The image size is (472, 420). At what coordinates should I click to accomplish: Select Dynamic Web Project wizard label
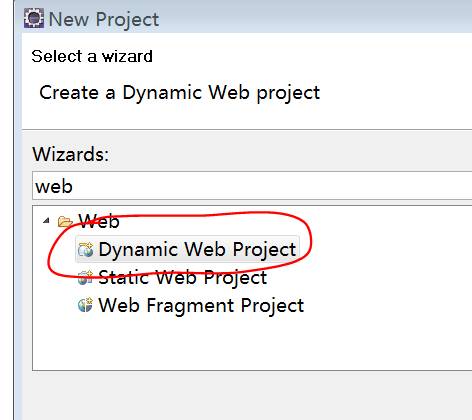pyautogui.click(x=197, y=249)
